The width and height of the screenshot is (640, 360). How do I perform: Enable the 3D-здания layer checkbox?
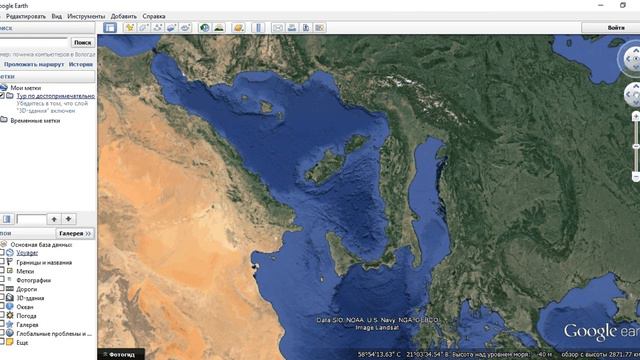click(x=2, y=298)
